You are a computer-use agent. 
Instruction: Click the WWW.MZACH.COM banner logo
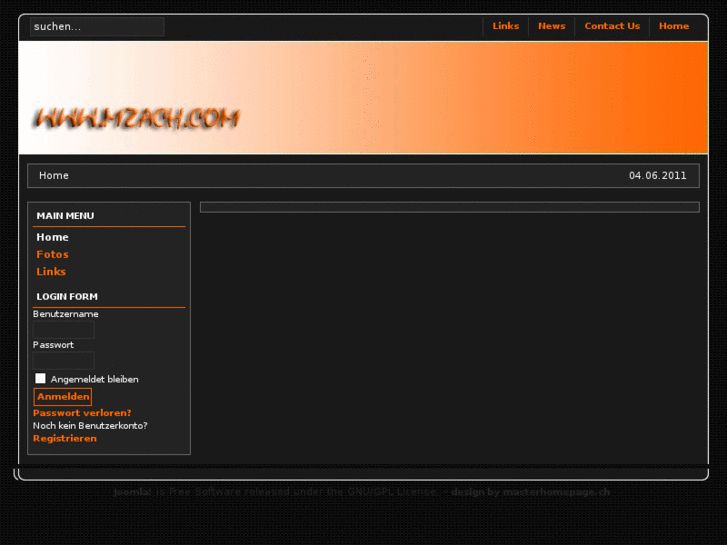click(136, 118)
